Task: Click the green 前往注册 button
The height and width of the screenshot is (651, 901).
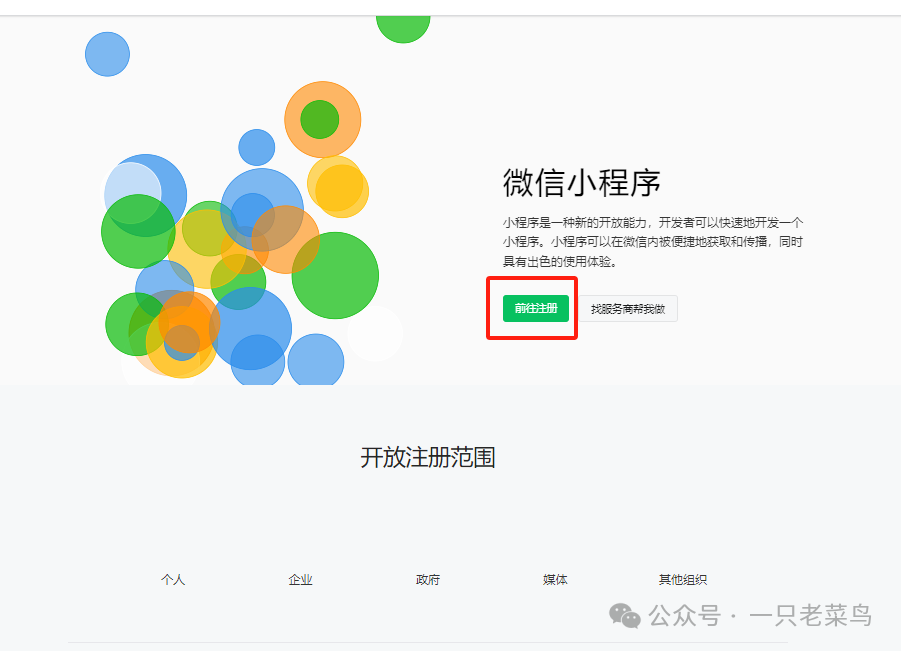Action: pyautogui.click(x=536, y=309)
